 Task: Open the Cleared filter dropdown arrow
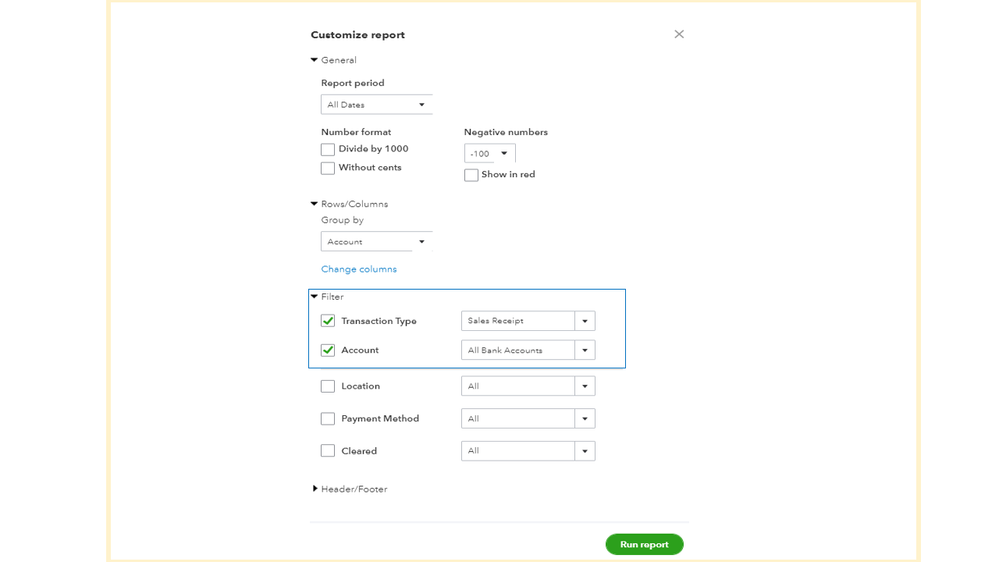pos(585,451)
